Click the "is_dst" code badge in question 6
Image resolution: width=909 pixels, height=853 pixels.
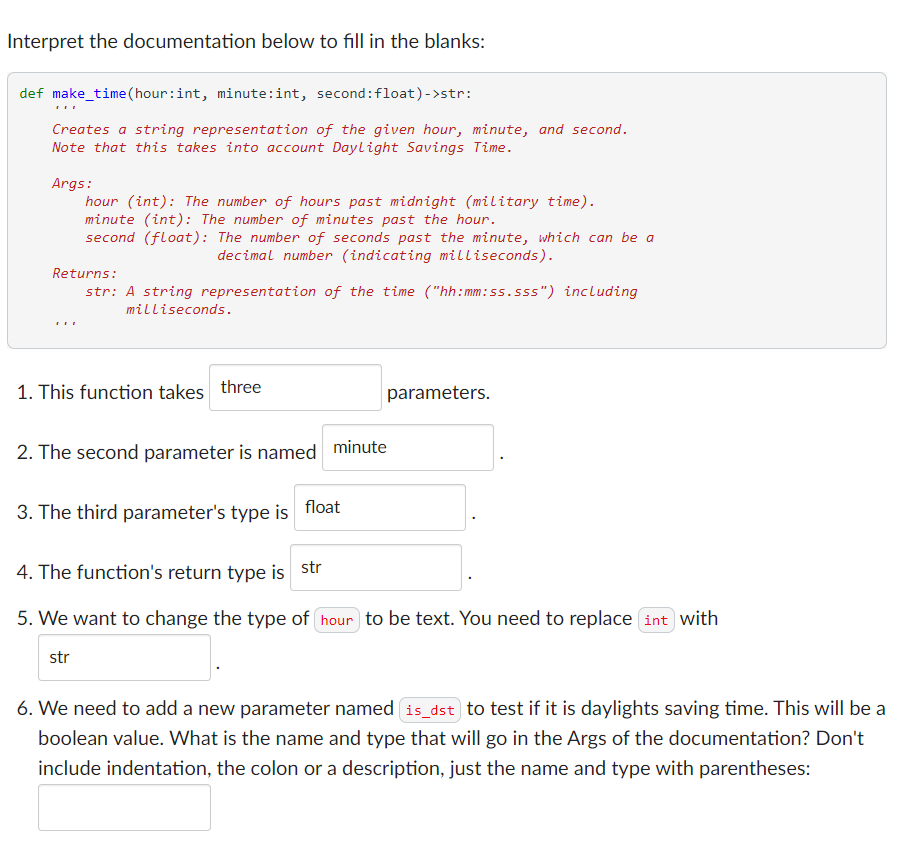coord(429,710)
